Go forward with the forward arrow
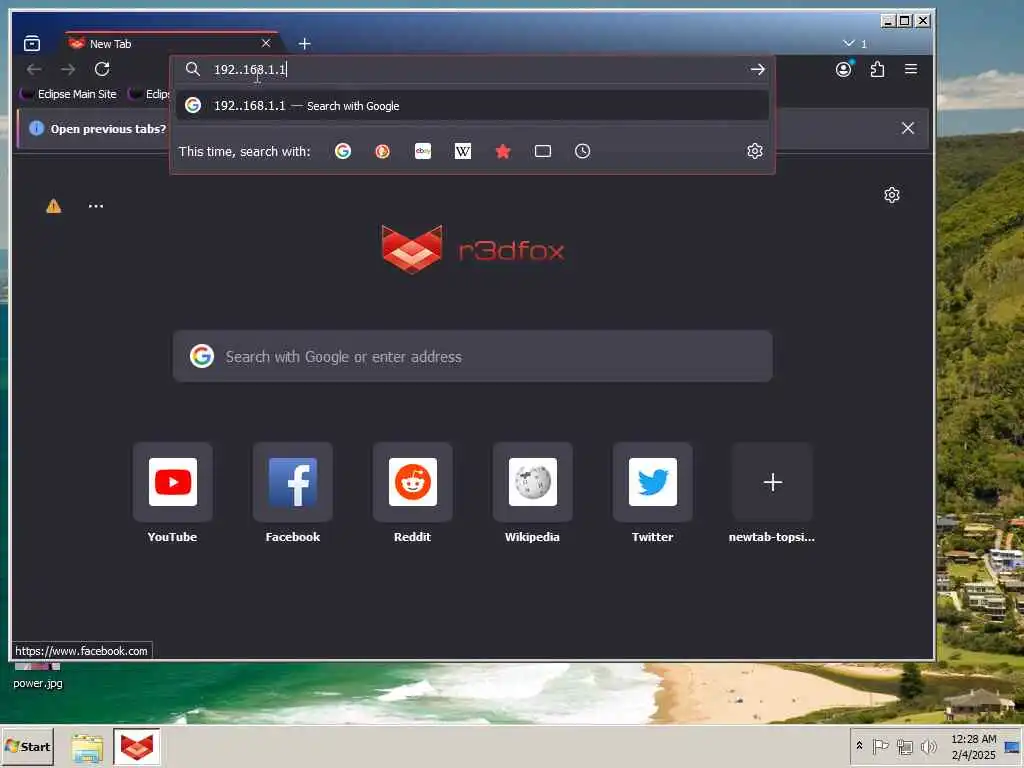This screenshot has height=768, width=1024. click(x=68, y=69)
